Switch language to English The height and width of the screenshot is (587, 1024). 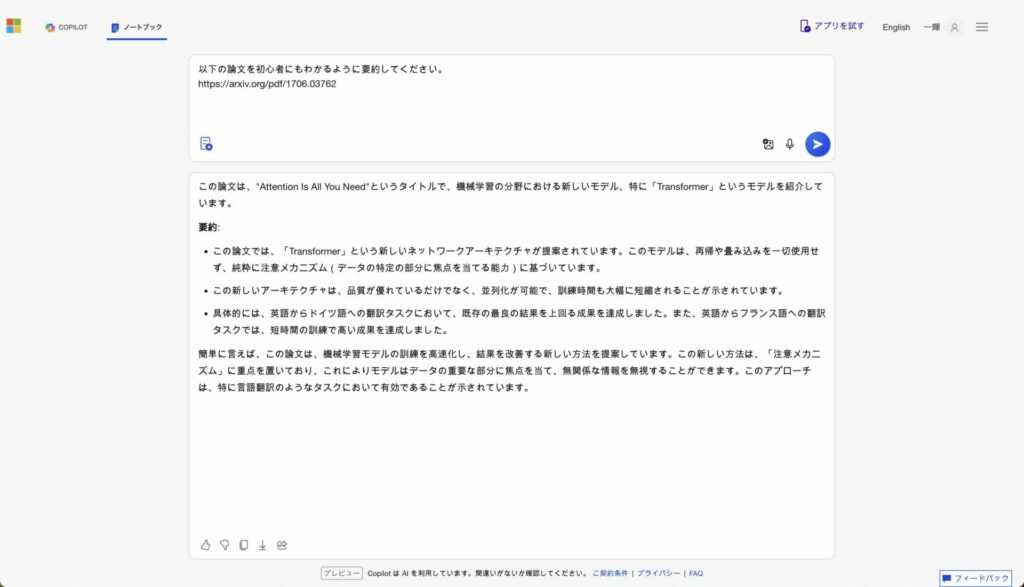pyautogui.click(x=896, y=27)
